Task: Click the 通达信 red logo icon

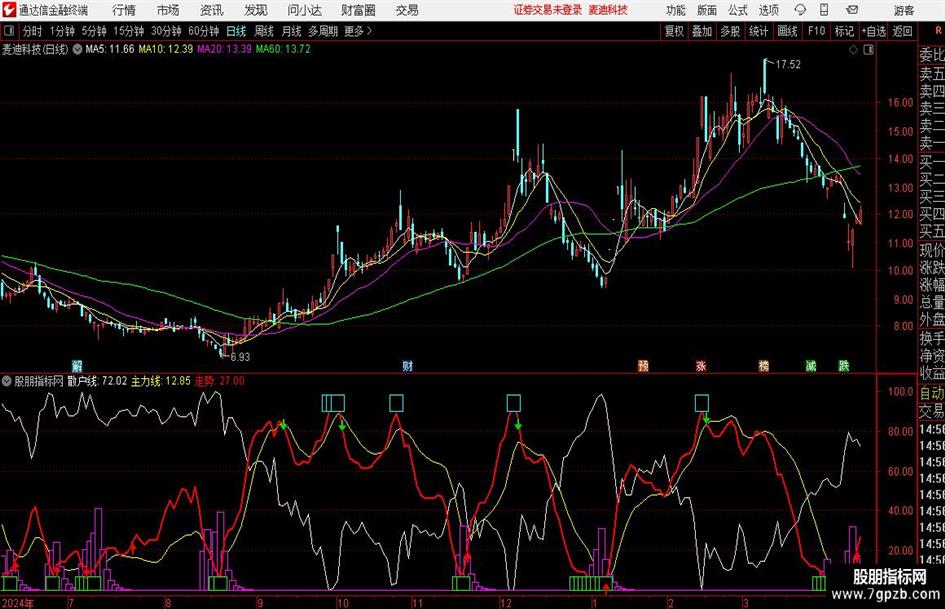Action: tap(9, 10)
